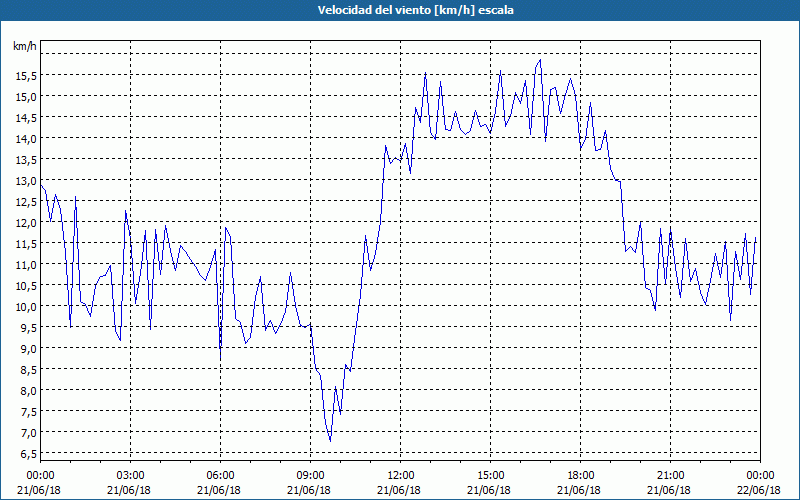Click the 8,5 y-axis label
This screenshot has width=800, height=500.
[29, 369]
